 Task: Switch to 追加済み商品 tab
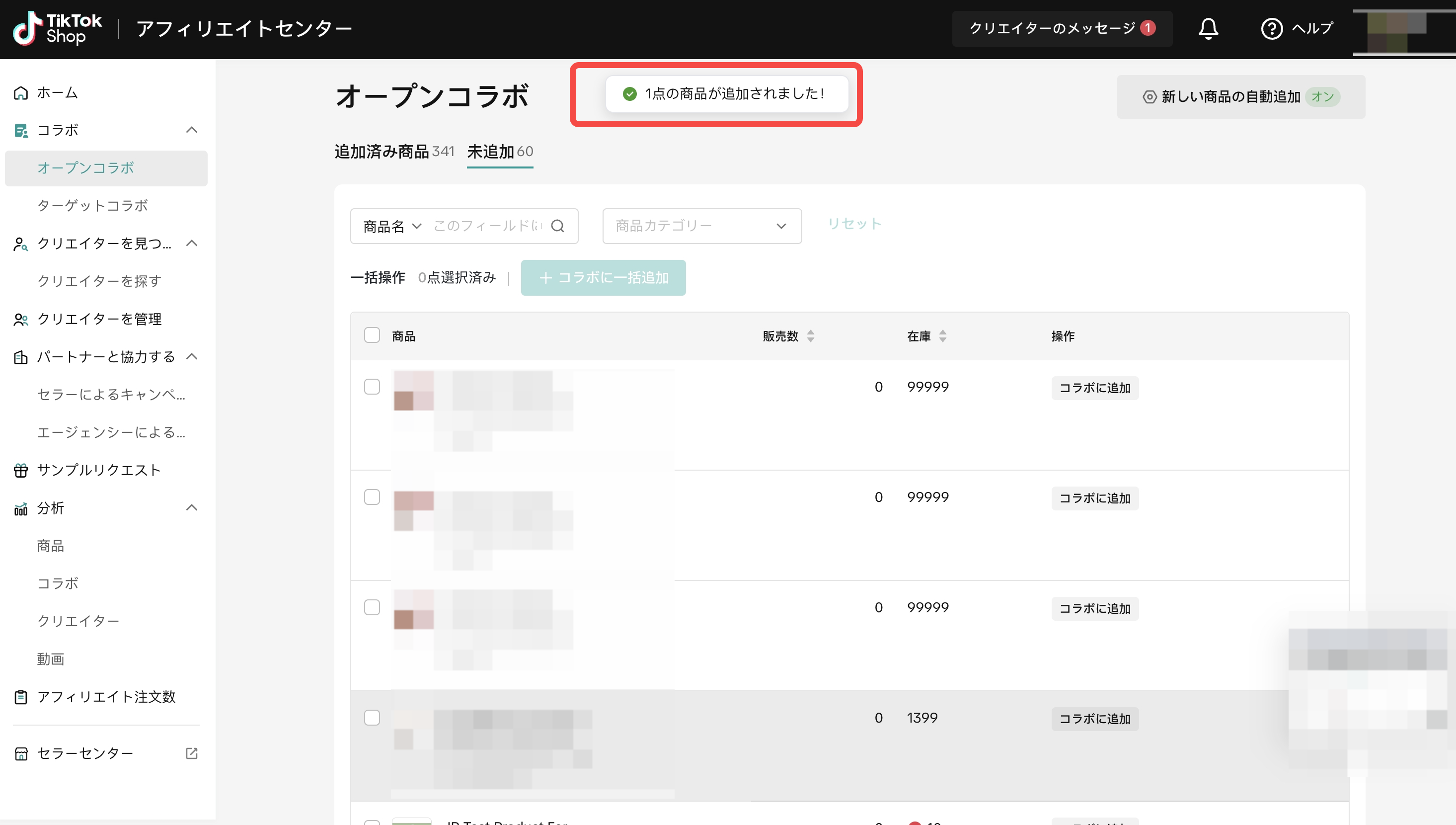394,152
